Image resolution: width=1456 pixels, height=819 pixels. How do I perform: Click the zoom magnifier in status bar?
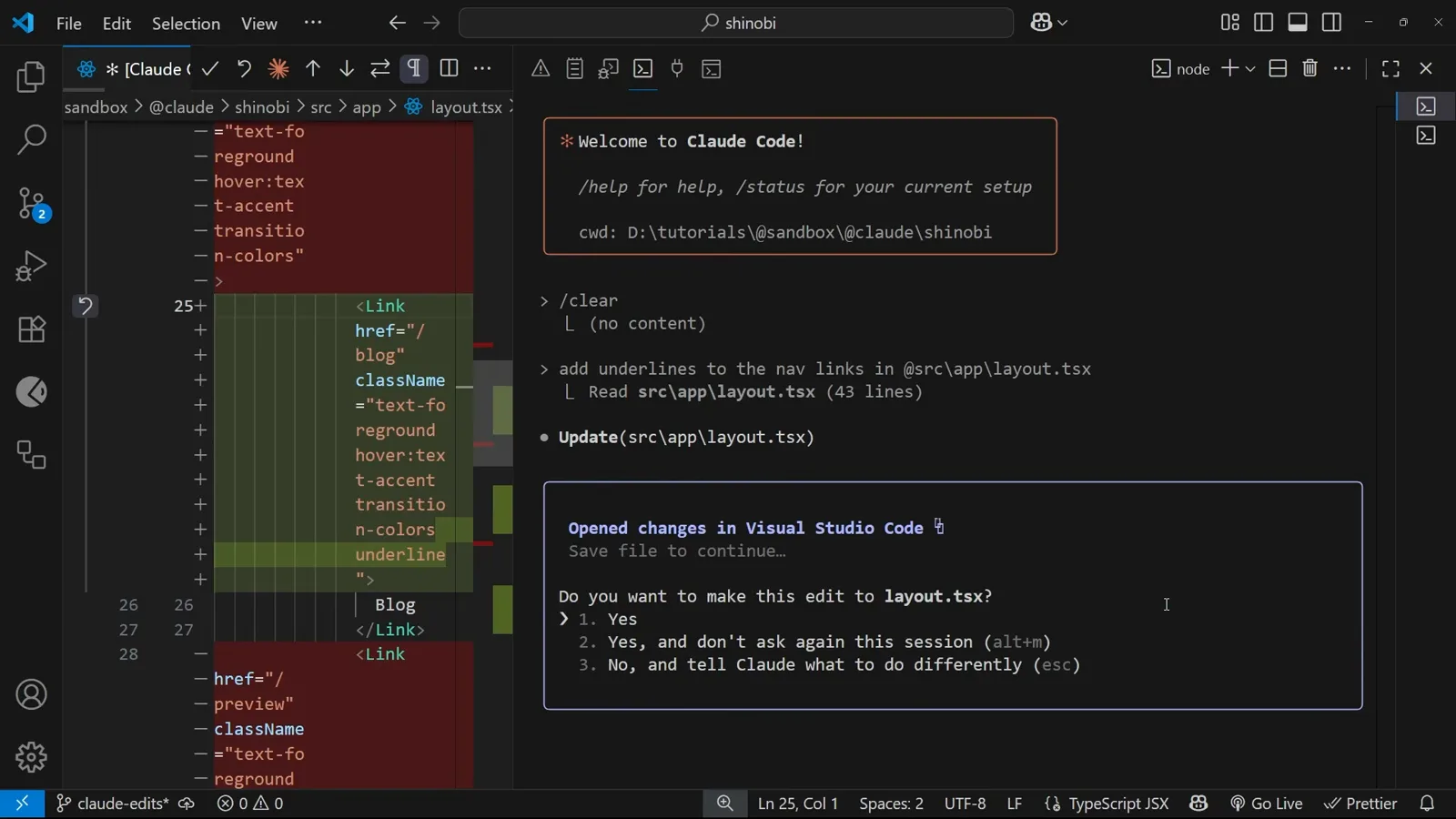click(724, 804)
